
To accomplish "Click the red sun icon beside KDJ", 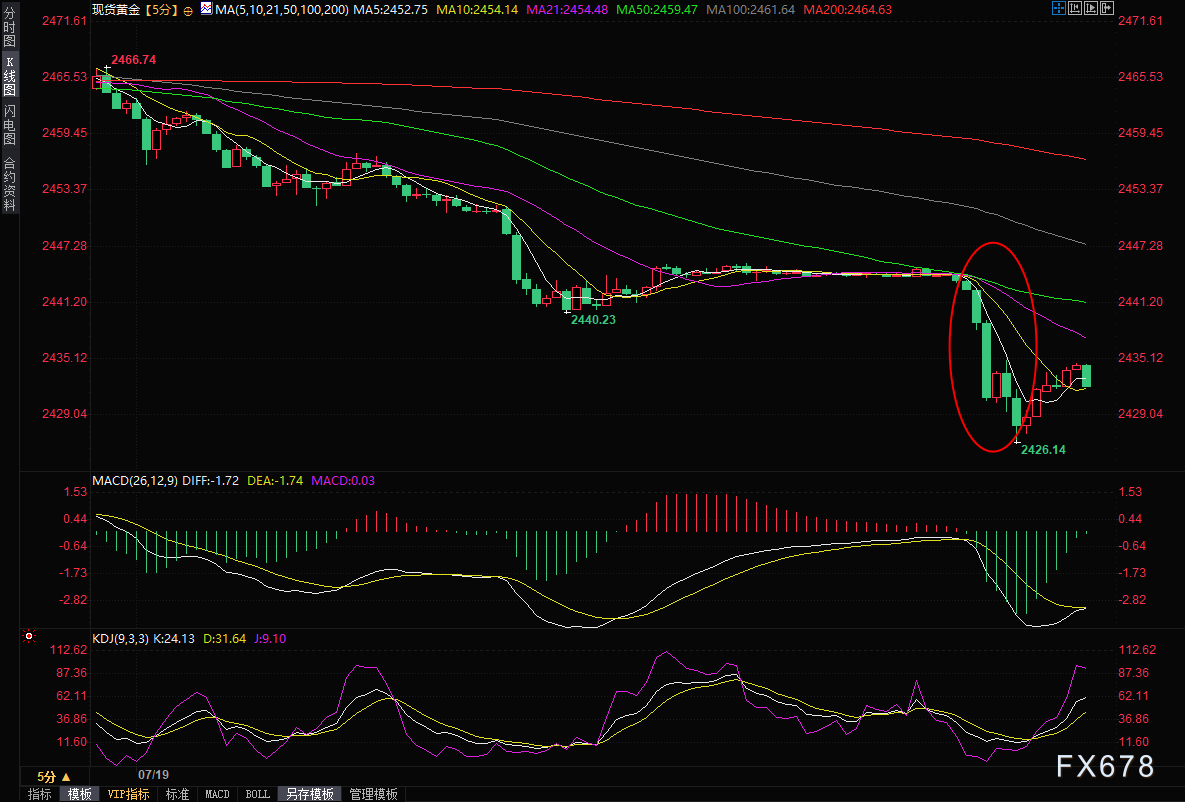I will point(29,636).
